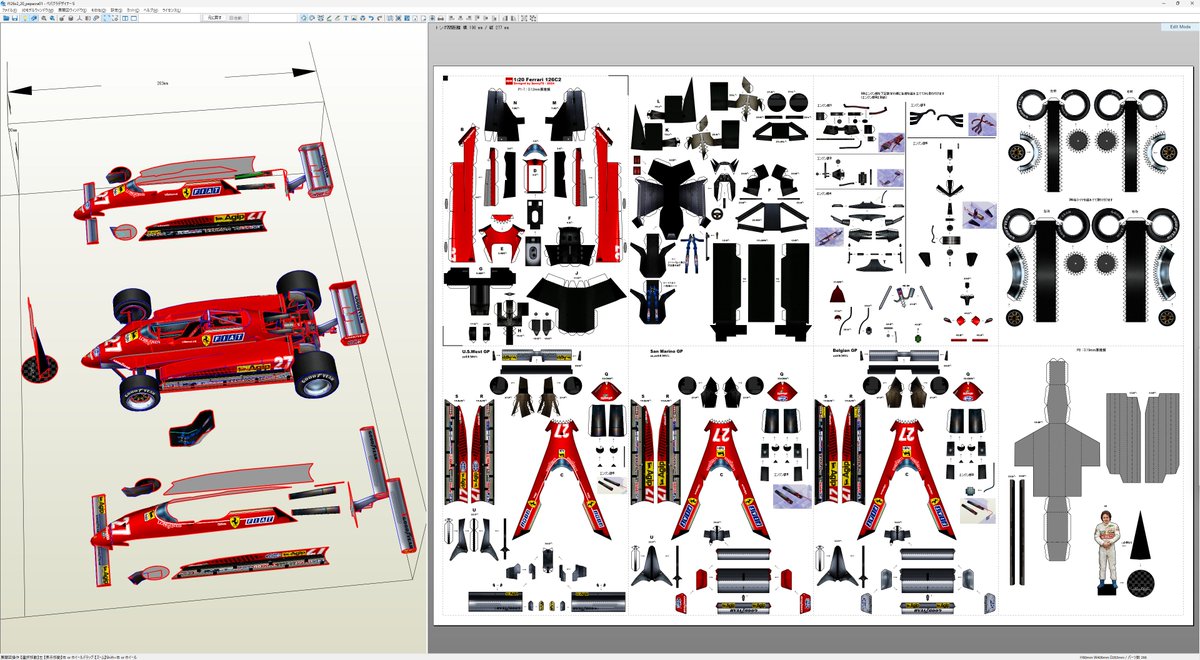The height and width of the screenshot is (660, 1200).
Task: Save the project with the disk icon
Action: 15,18
